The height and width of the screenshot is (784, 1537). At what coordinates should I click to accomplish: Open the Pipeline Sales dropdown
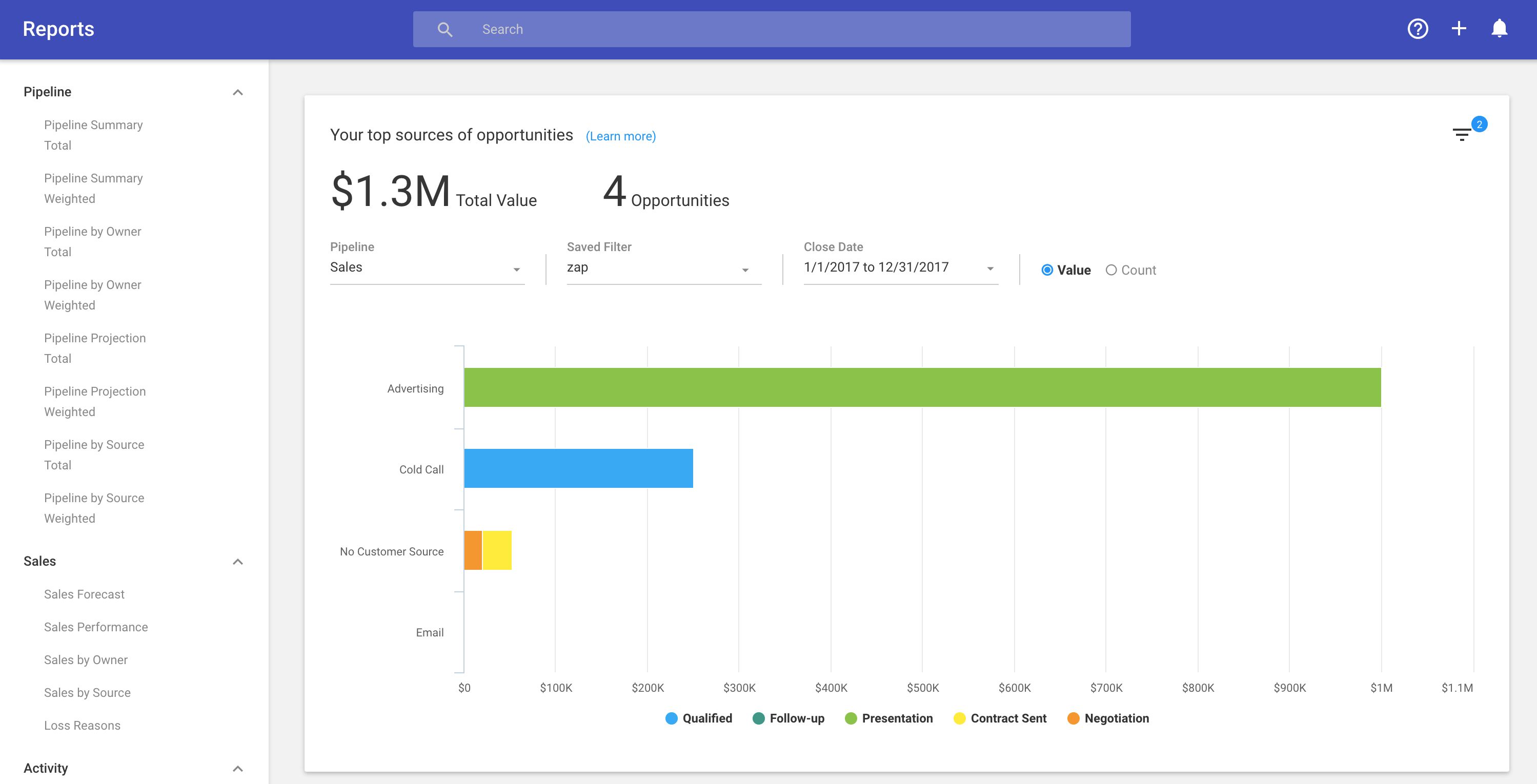click(427, 267)
